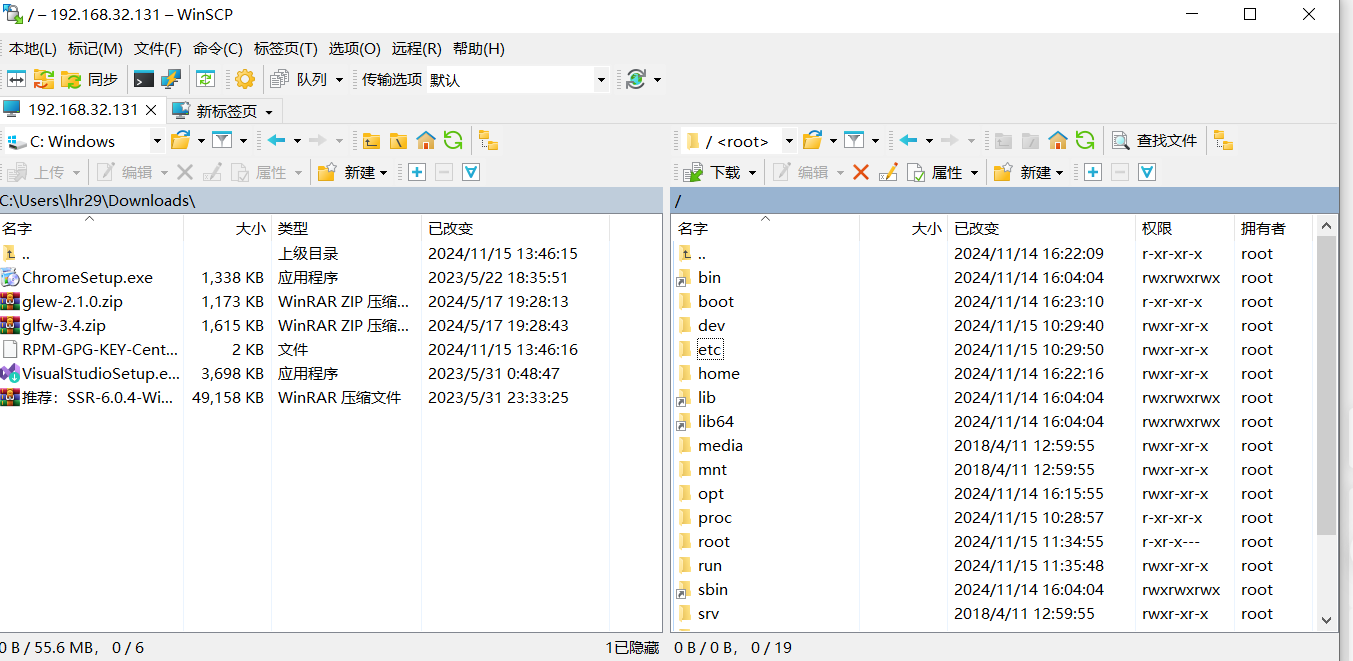This screenshot has width=1353, height=661.
Task: Click remote panel invert selection icon
Action: point(1147,172)
